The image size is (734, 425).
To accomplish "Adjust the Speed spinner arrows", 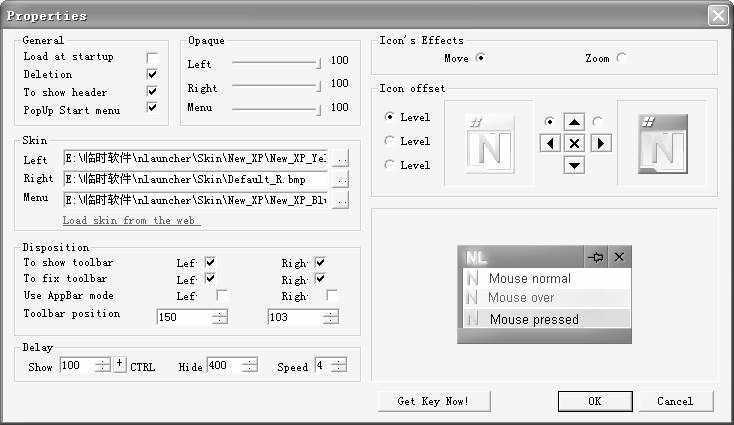I will 339,366.
